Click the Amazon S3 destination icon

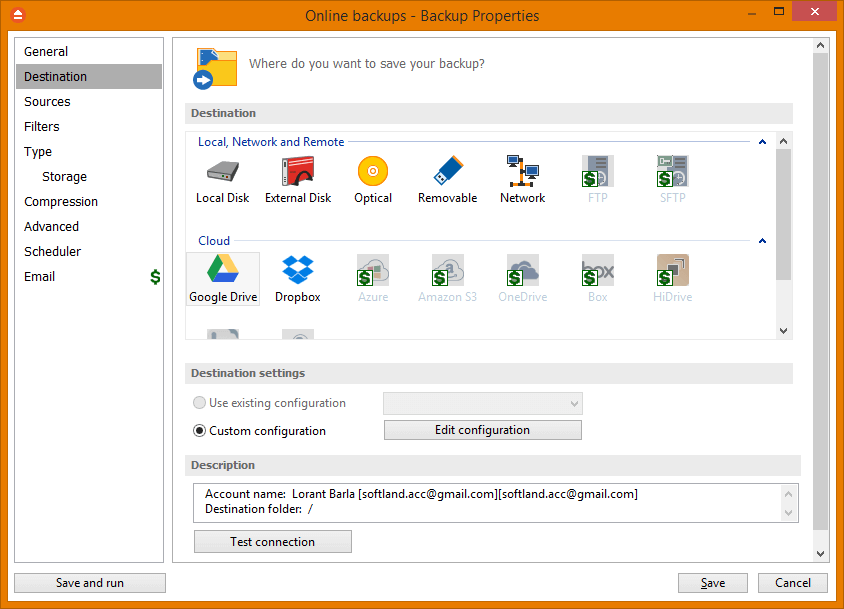coord(447,279)
